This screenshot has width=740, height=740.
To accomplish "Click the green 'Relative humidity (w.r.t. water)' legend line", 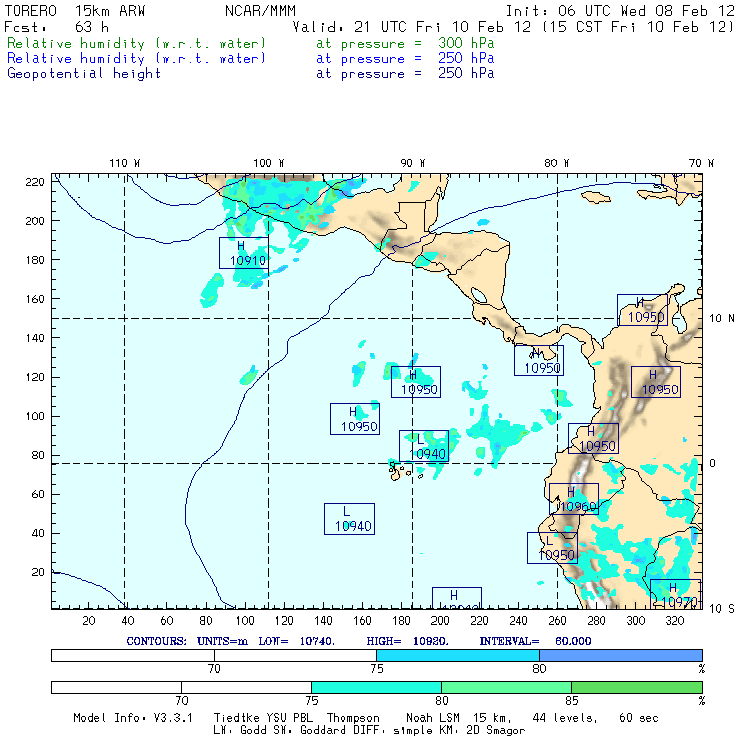I will pos(136,43).
